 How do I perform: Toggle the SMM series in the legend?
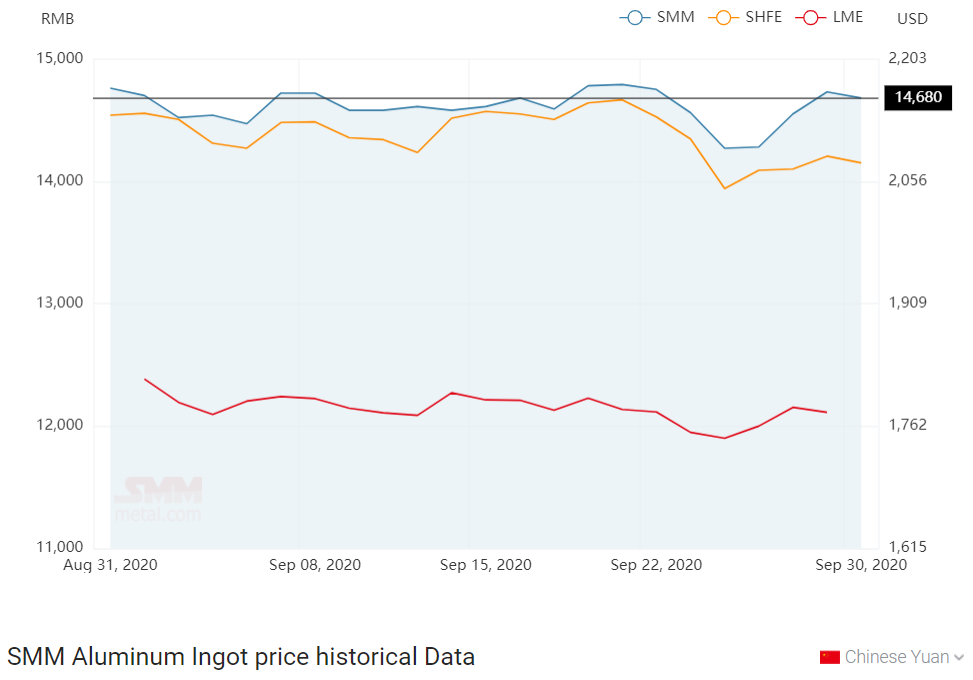coord(657,17)
